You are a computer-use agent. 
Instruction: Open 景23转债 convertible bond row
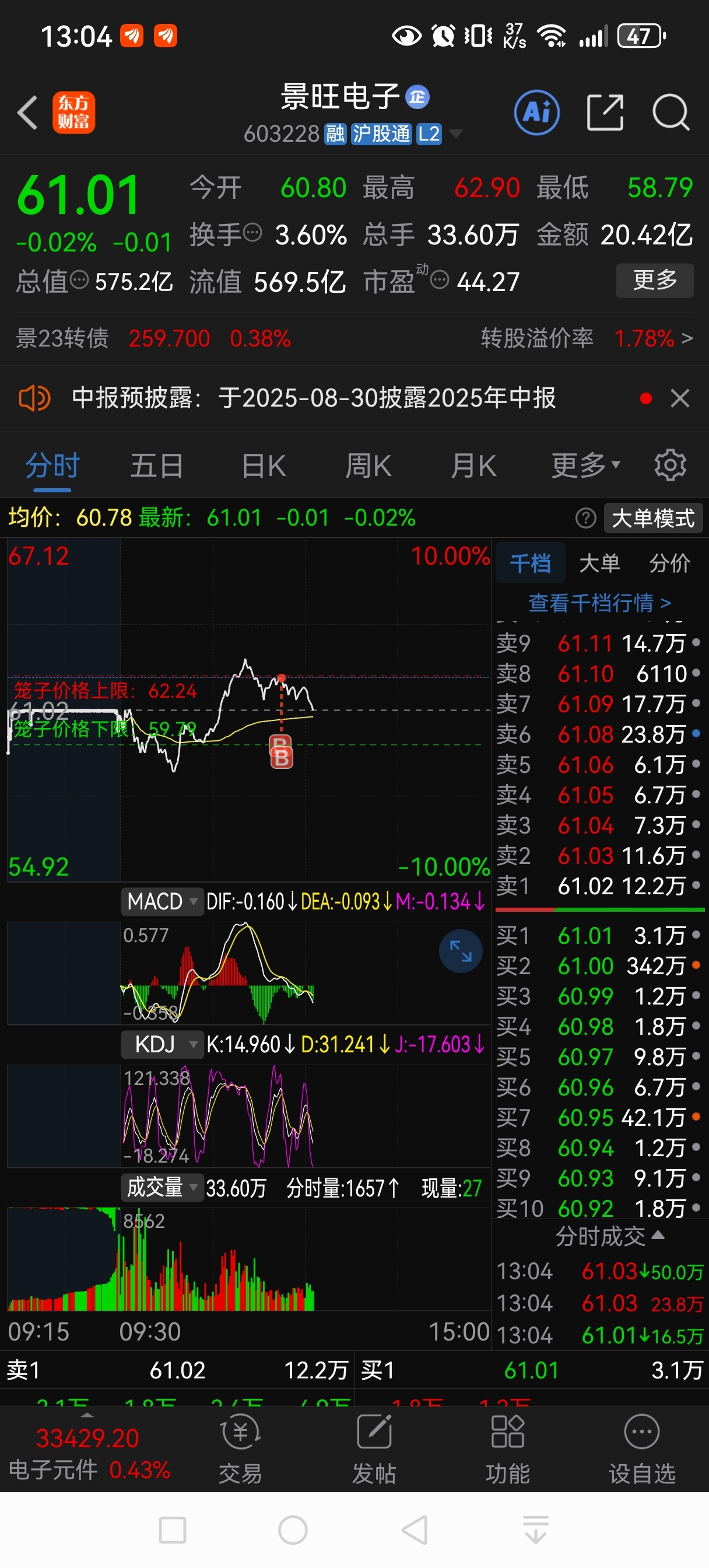coord(152,338)
